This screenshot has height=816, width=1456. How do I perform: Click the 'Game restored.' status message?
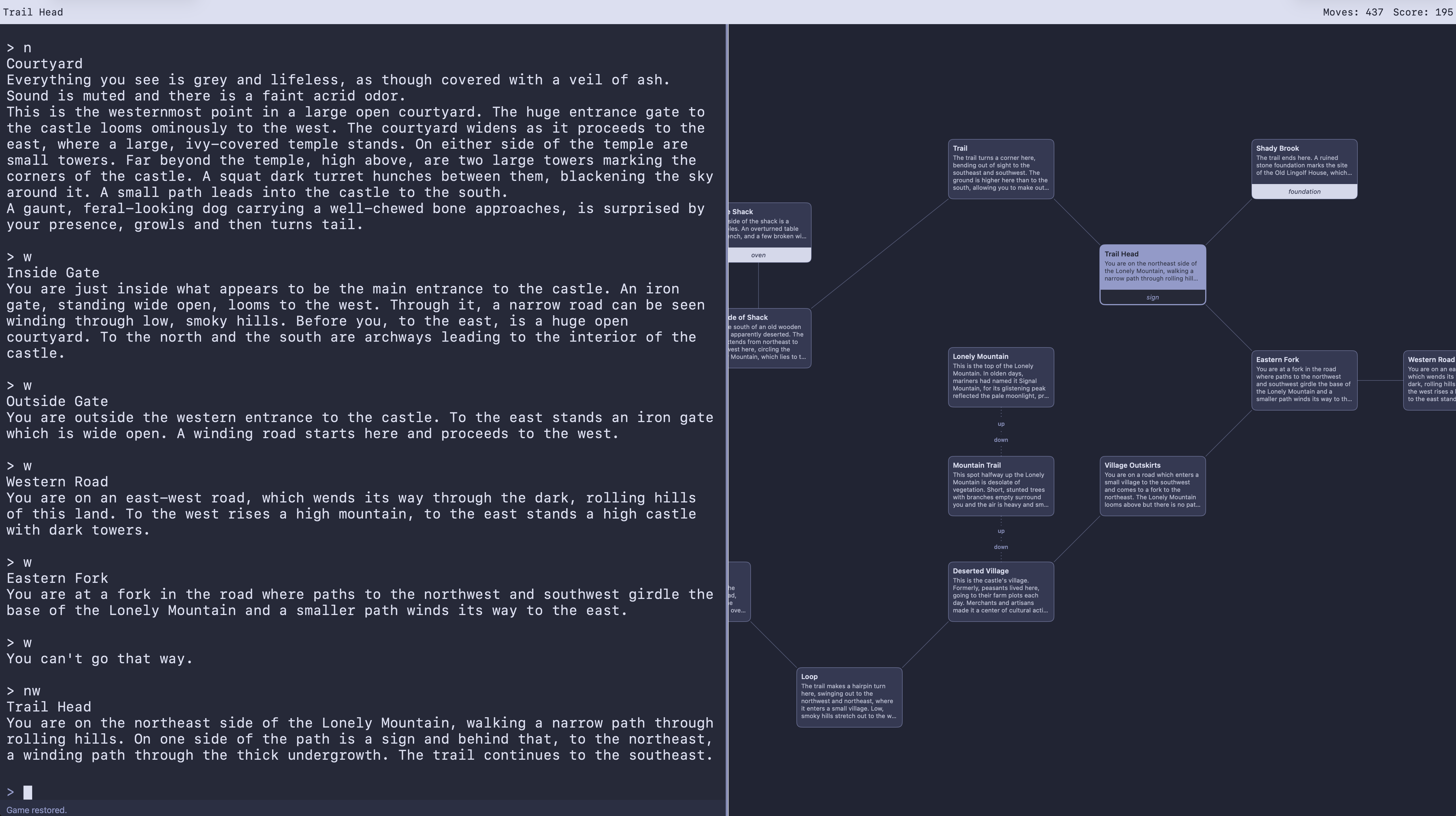pos(37,810)
